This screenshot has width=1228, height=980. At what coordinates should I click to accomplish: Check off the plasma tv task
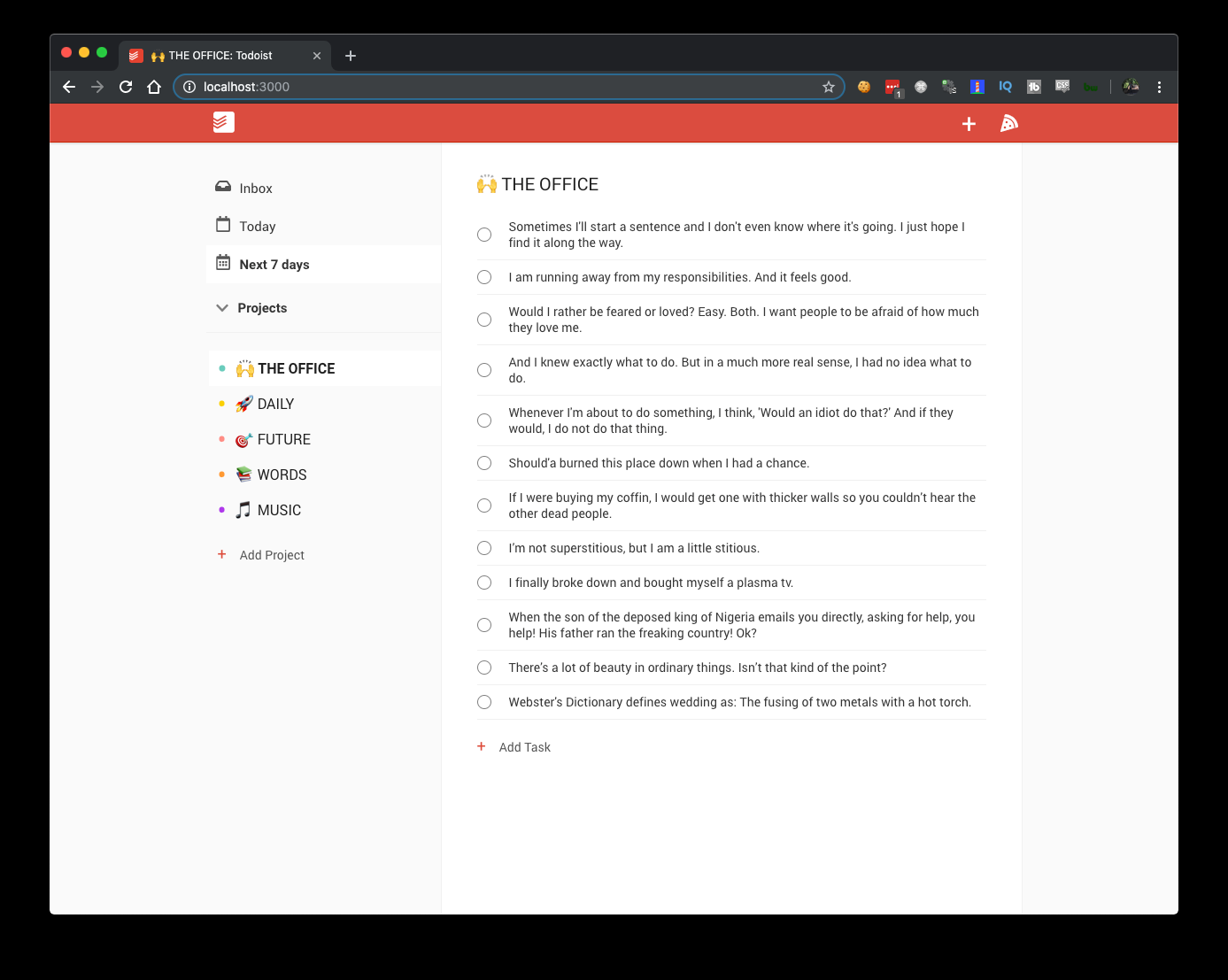tap(484, 583)
